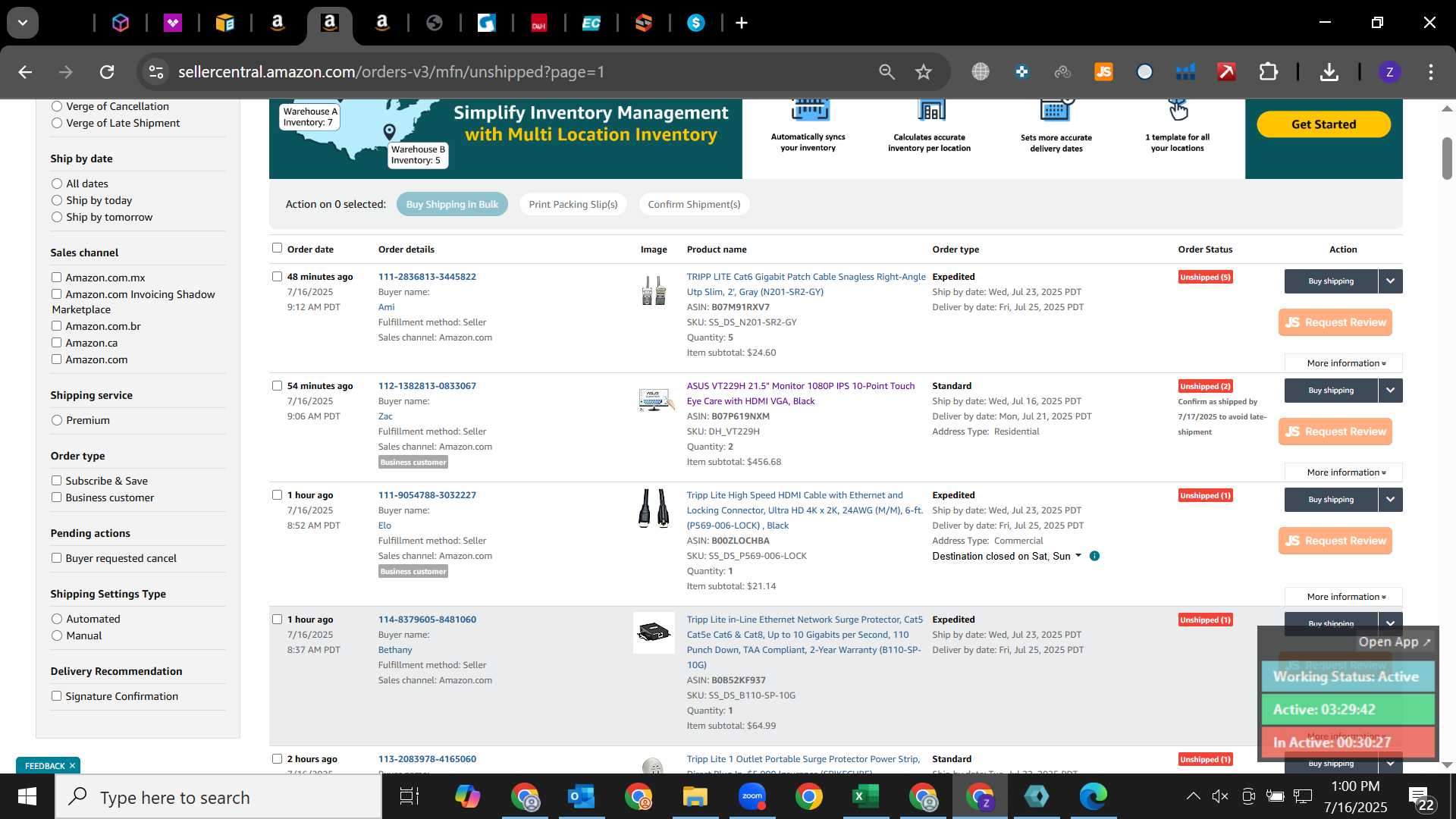Open the tab search dropdown arrow
1456x819 pixels.
click(23, 23)
